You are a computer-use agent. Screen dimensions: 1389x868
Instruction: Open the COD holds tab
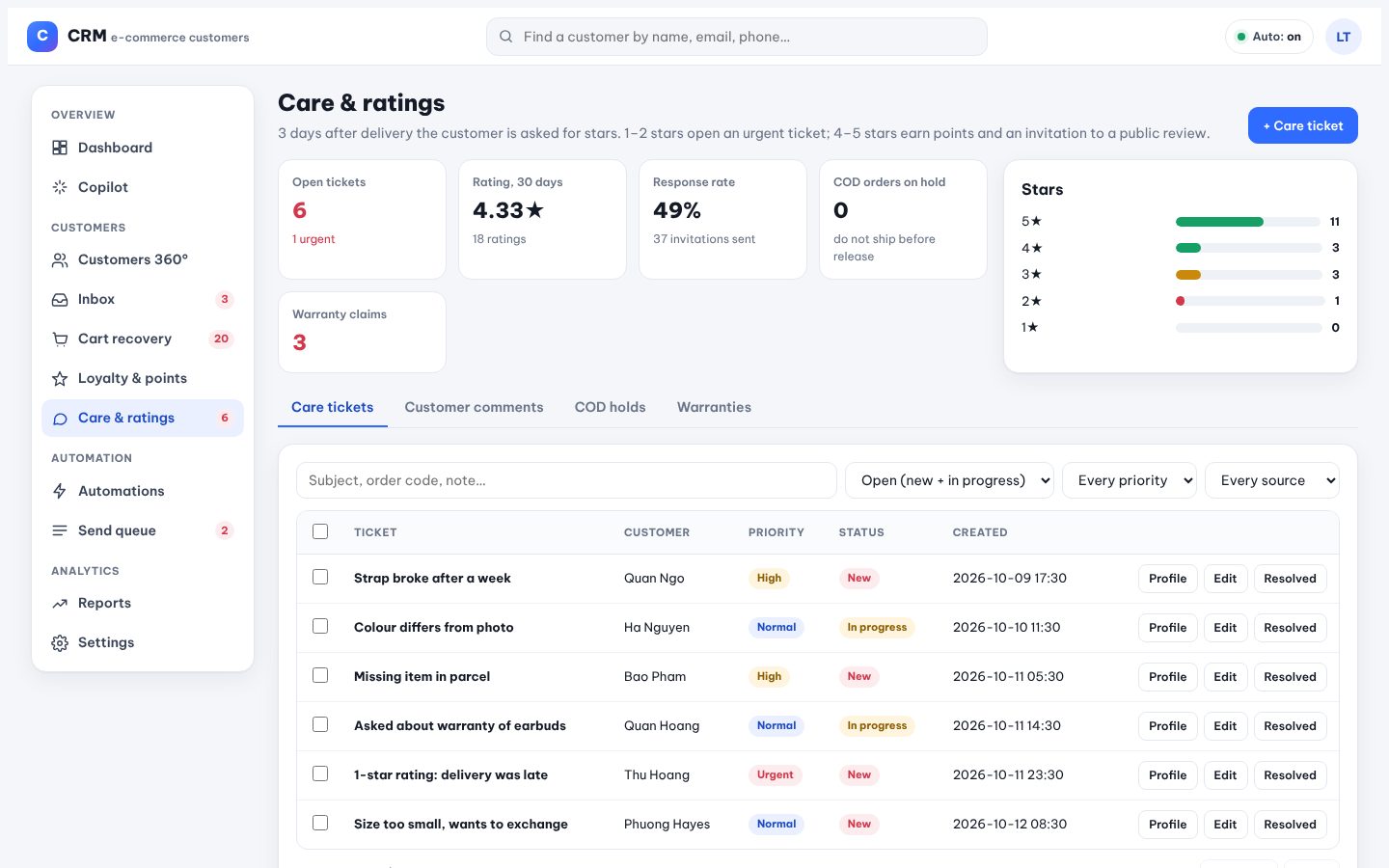tap(611, 407)
